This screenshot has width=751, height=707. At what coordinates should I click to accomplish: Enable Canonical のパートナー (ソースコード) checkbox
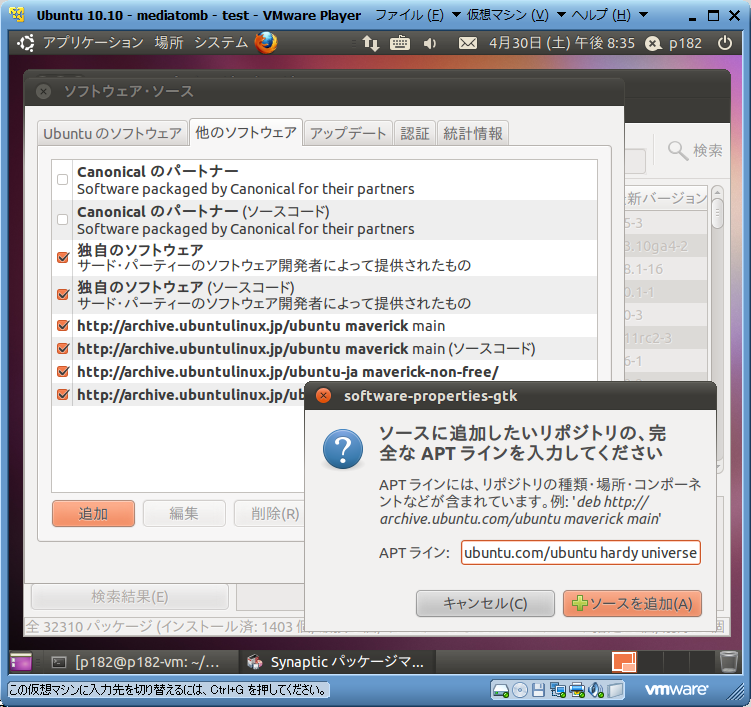(x=62, y=219)
